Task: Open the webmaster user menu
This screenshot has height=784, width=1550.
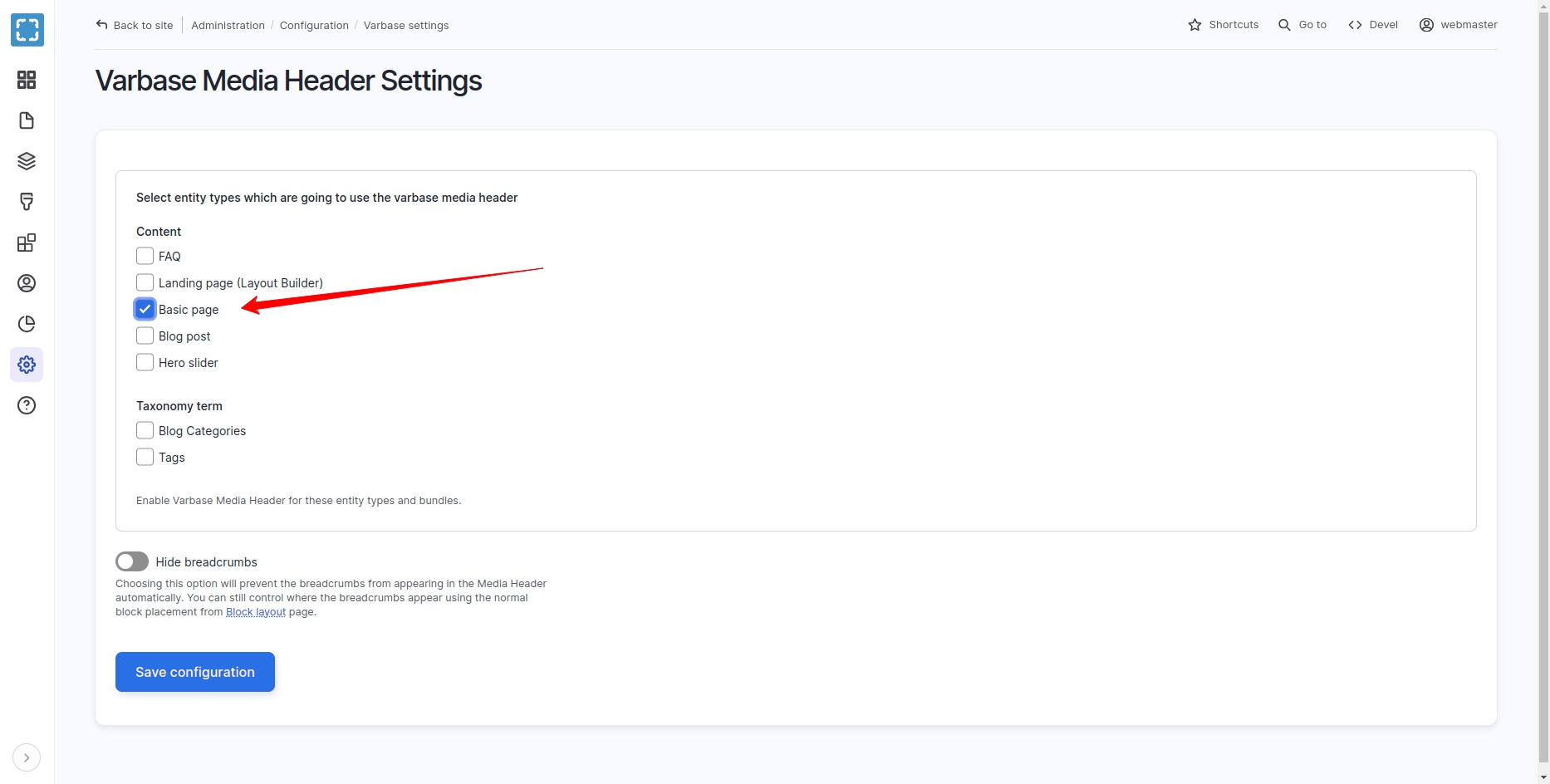Action: click(1459, 25)
